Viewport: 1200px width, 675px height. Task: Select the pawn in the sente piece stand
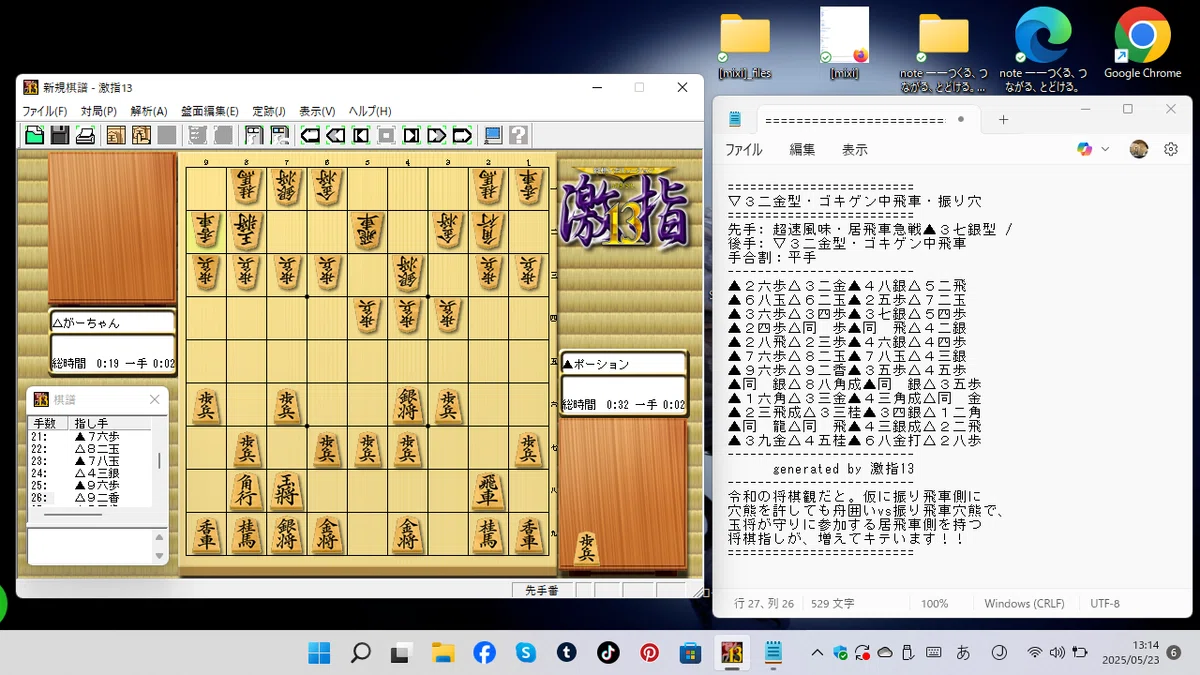pyautogui.click(x=585, y=548)
